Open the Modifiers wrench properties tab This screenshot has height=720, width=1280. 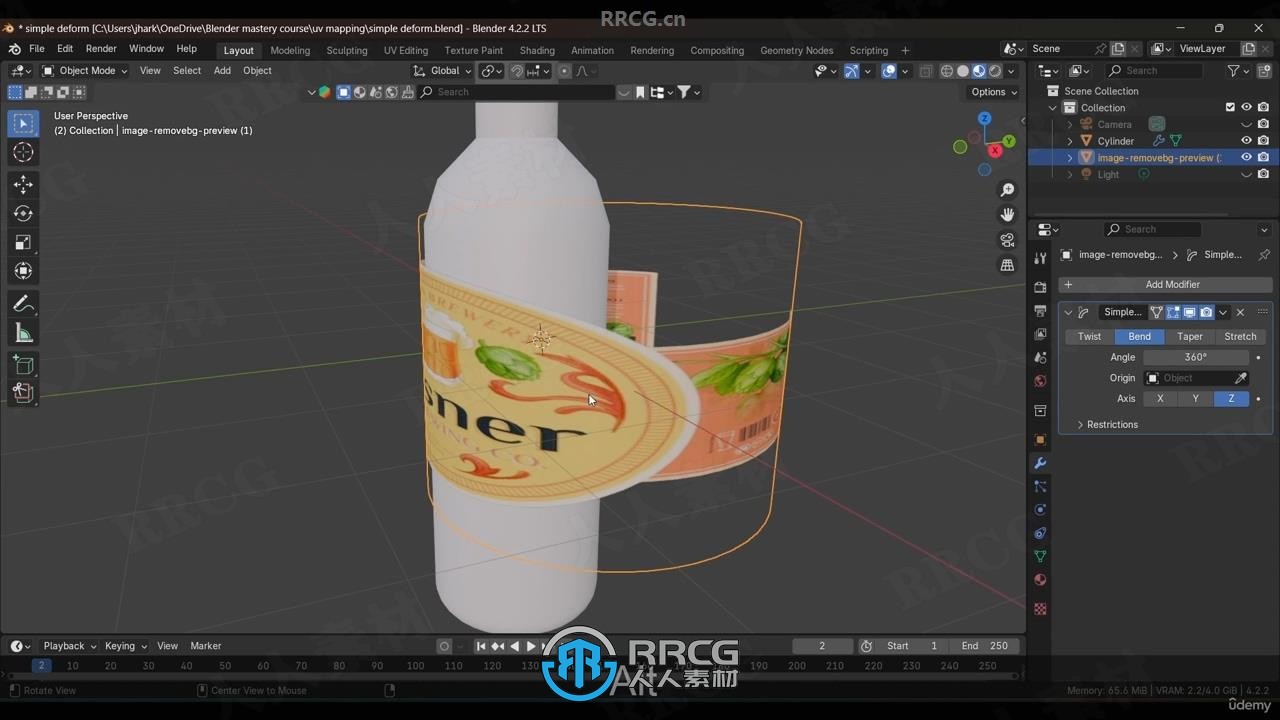1040,463
